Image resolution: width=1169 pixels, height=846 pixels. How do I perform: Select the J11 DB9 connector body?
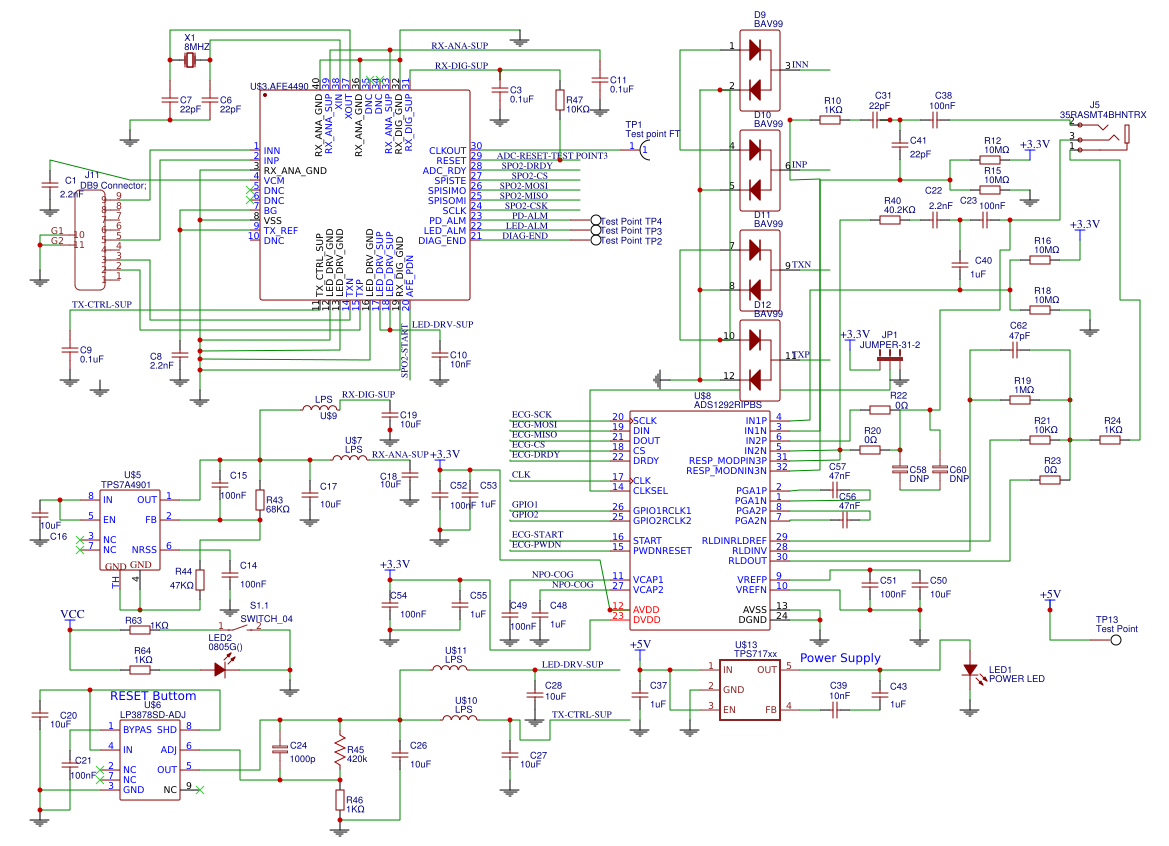[x=90, y=239]
